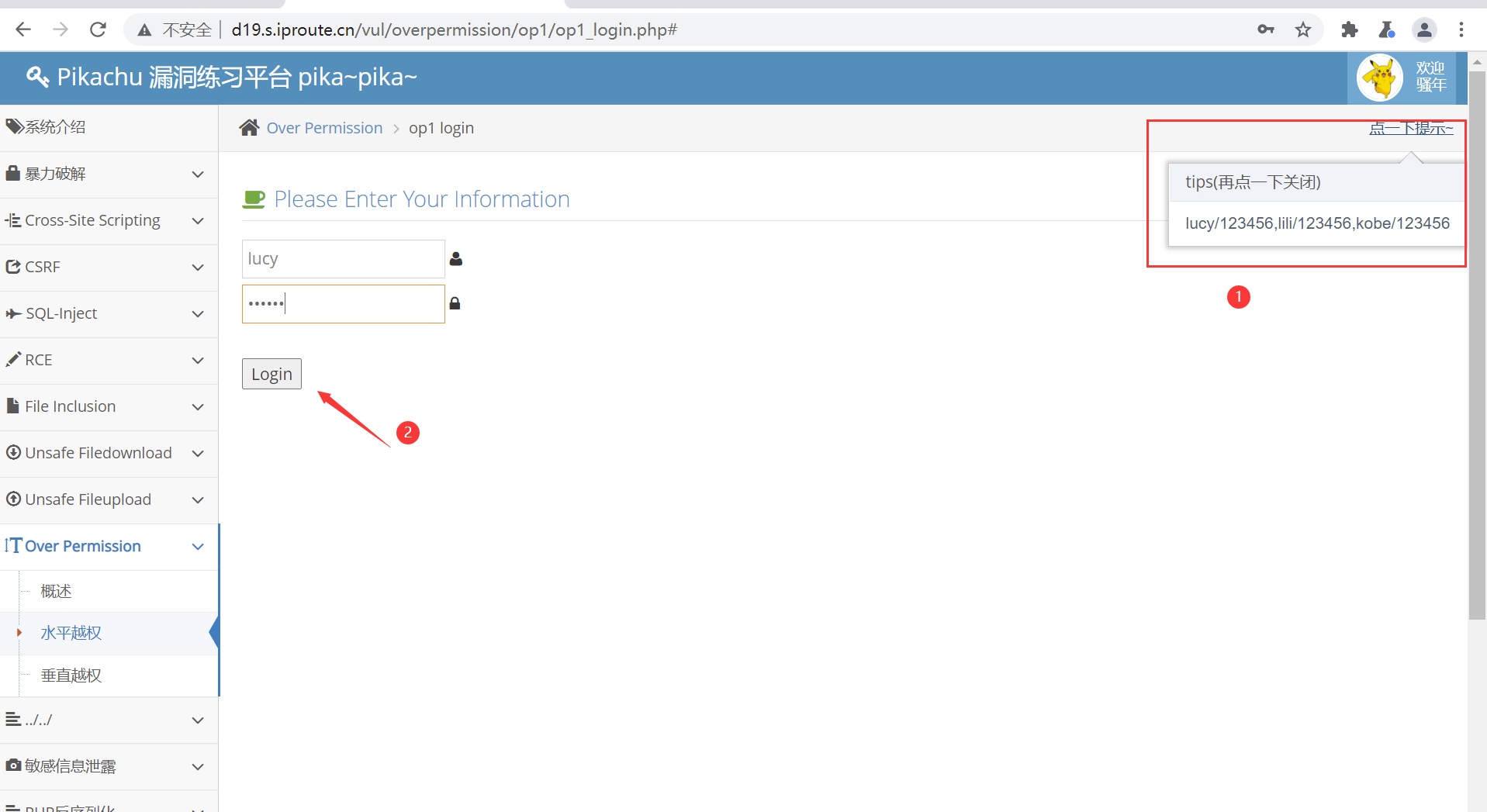This screenshot has height=812, width=1487.
Task: Click the Pikachu avatar image
Action: point(1380,78)
